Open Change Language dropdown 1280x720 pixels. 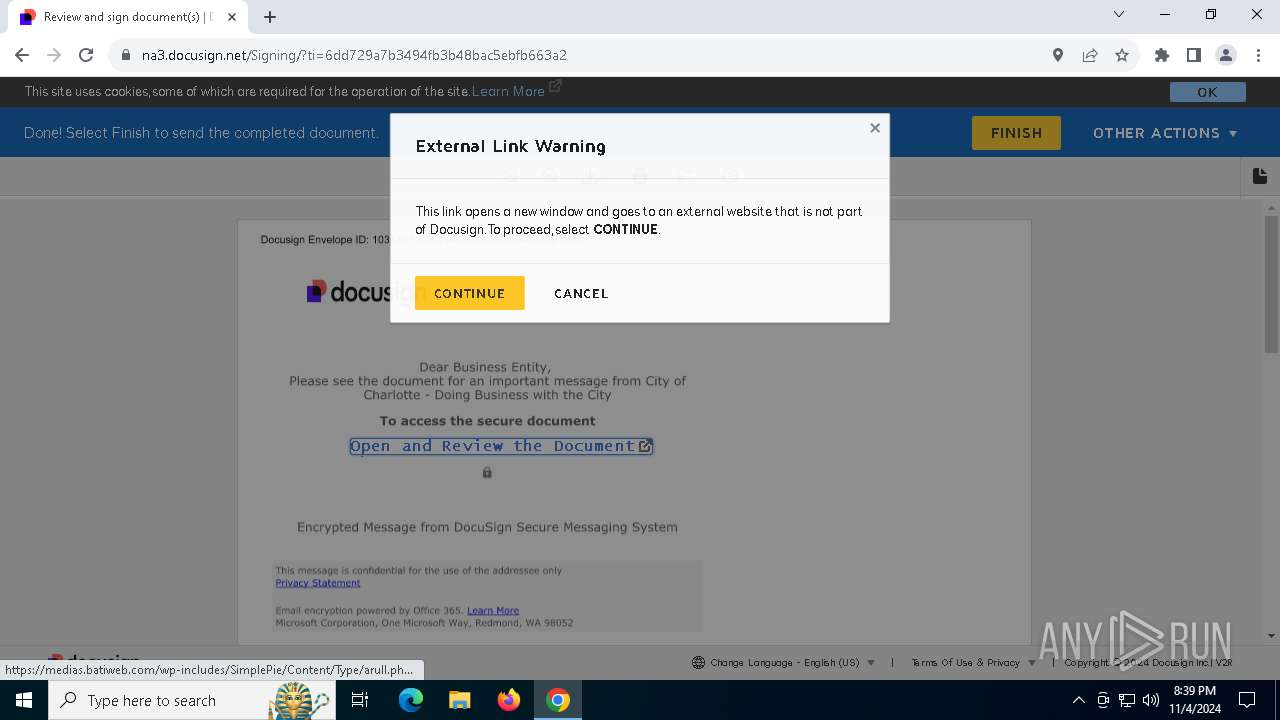pyautogui.click(x=783, y=662)
